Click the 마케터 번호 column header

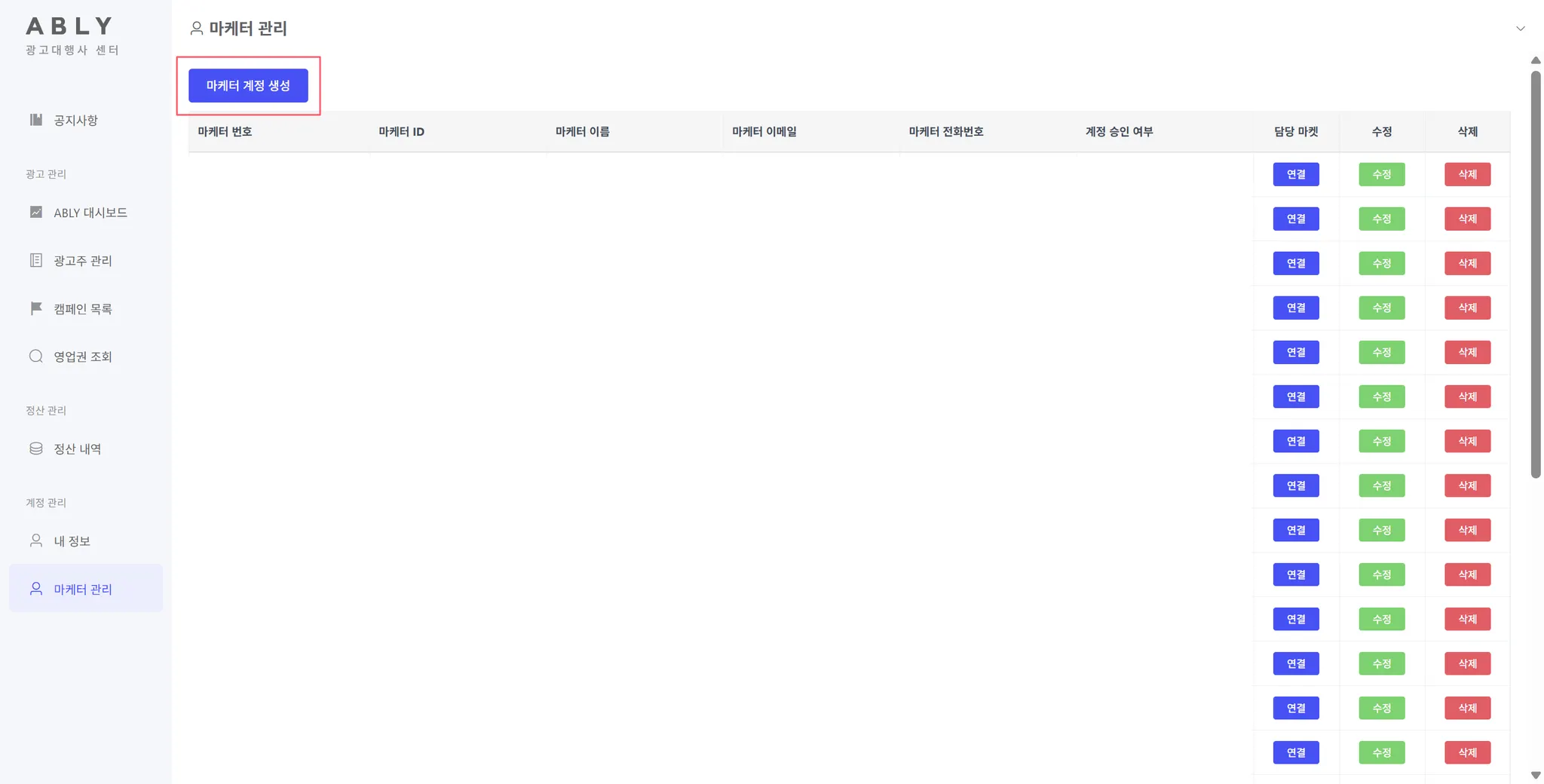[x=225, y=131]
